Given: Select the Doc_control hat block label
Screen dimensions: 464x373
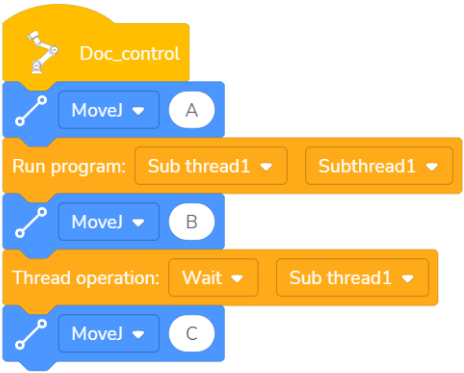Looking at the screenshot, I should [x=130, y=54].
